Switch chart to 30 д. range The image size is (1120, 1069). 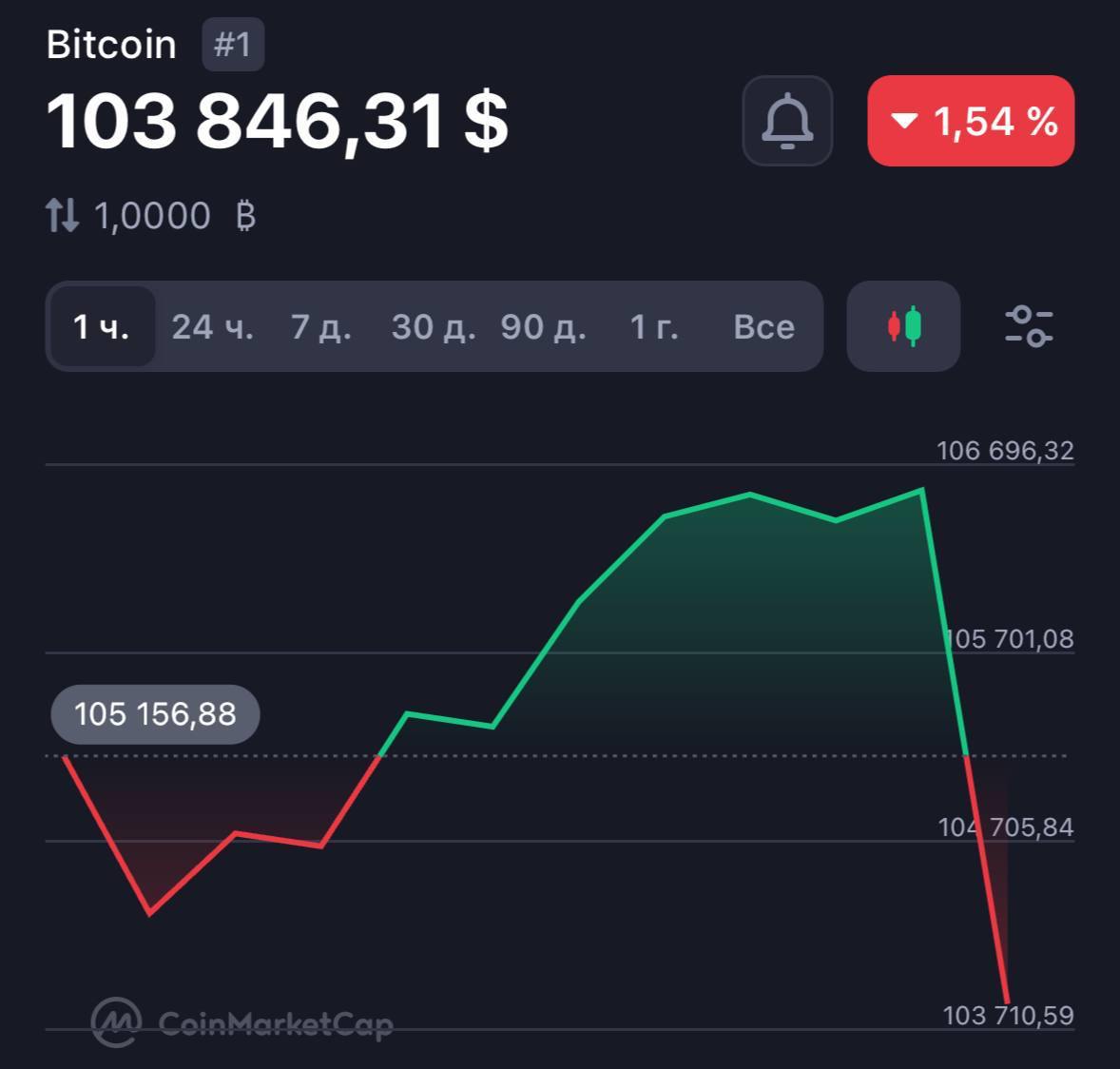click(x=434, y=326)
